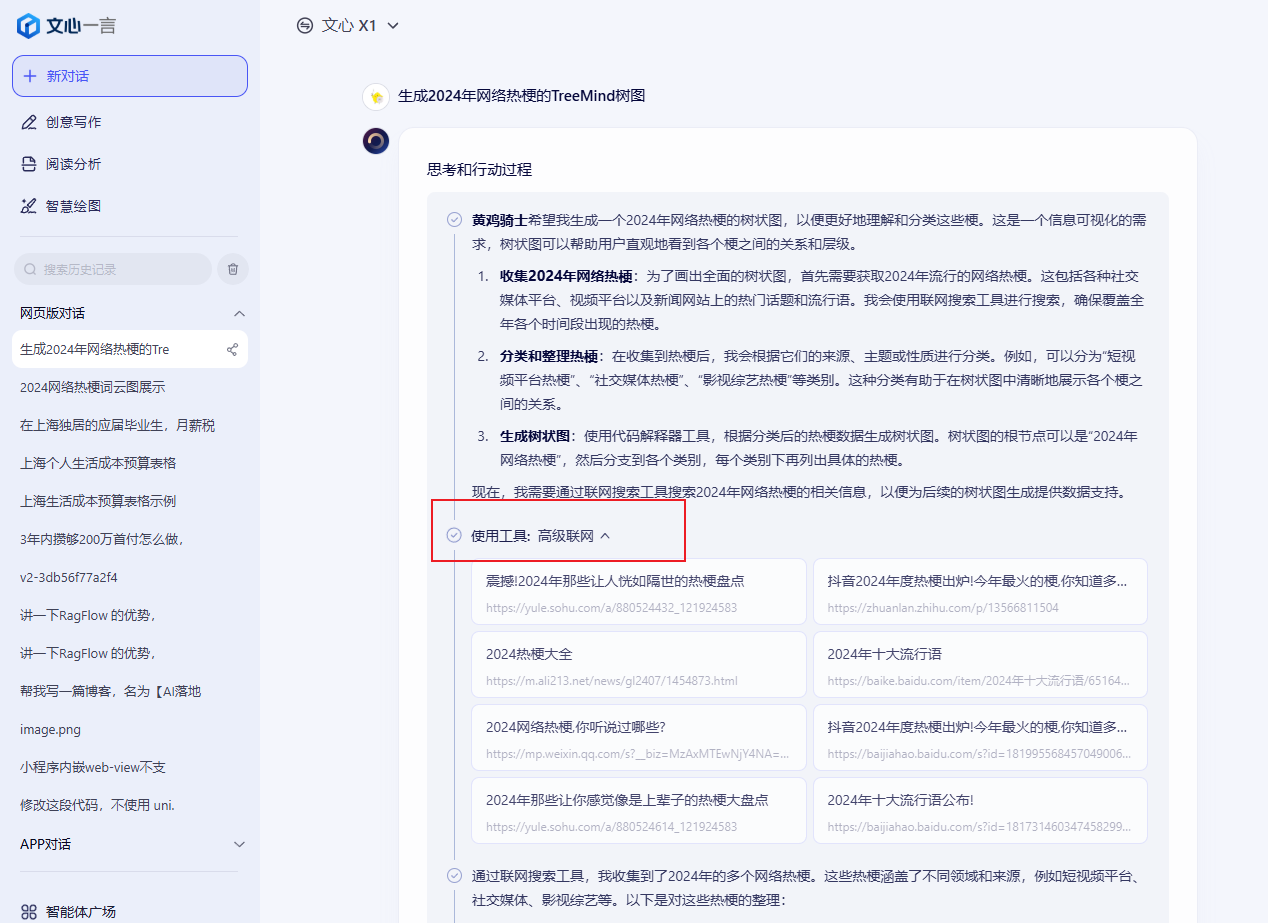Start a new chat with 新对话
The height and width of the screenshot is (923, 1268).
[130, 76]
